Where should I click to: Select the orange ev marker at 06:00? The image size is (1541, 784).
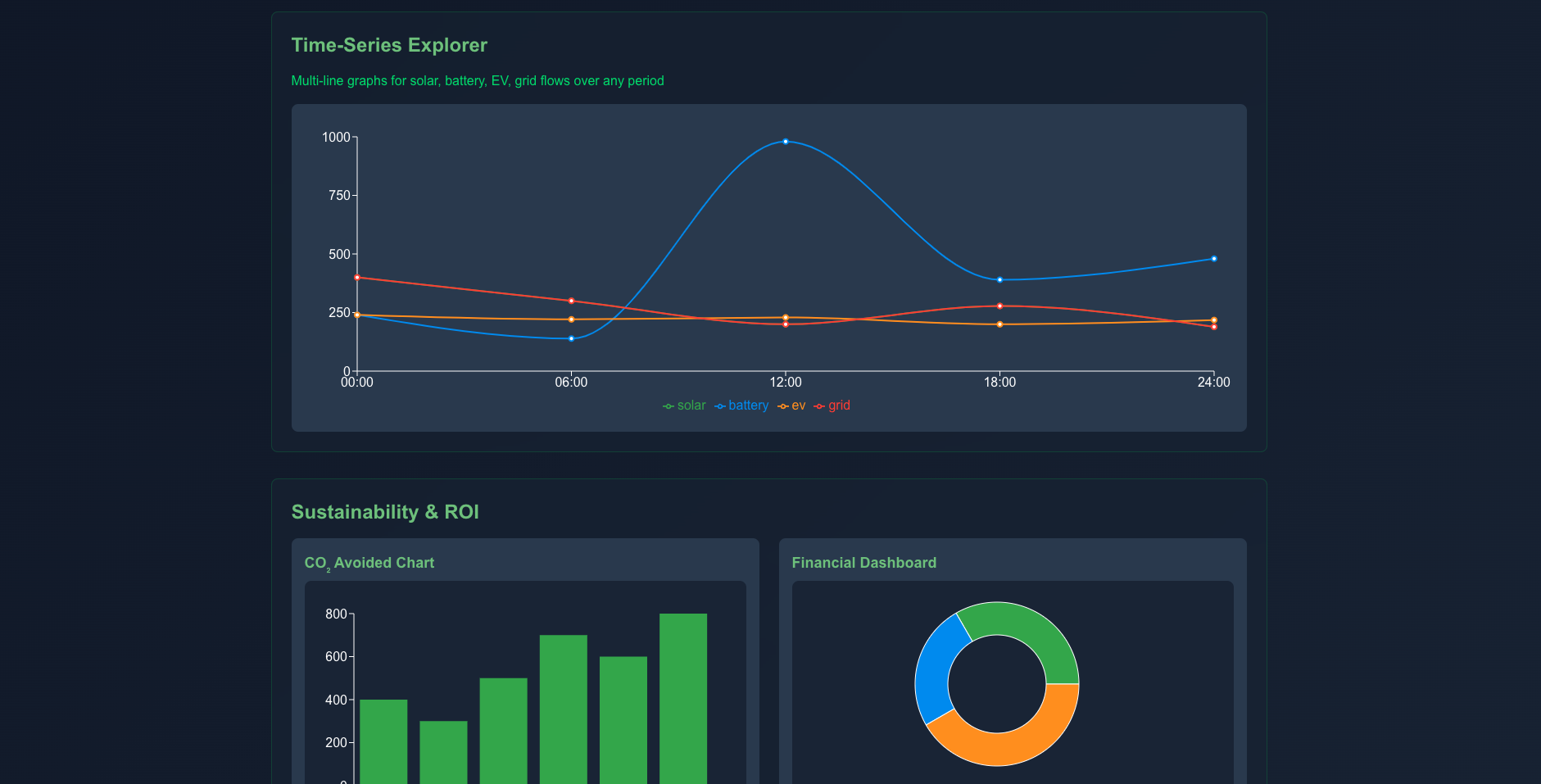pyautogui.click(x=571, y=319)
